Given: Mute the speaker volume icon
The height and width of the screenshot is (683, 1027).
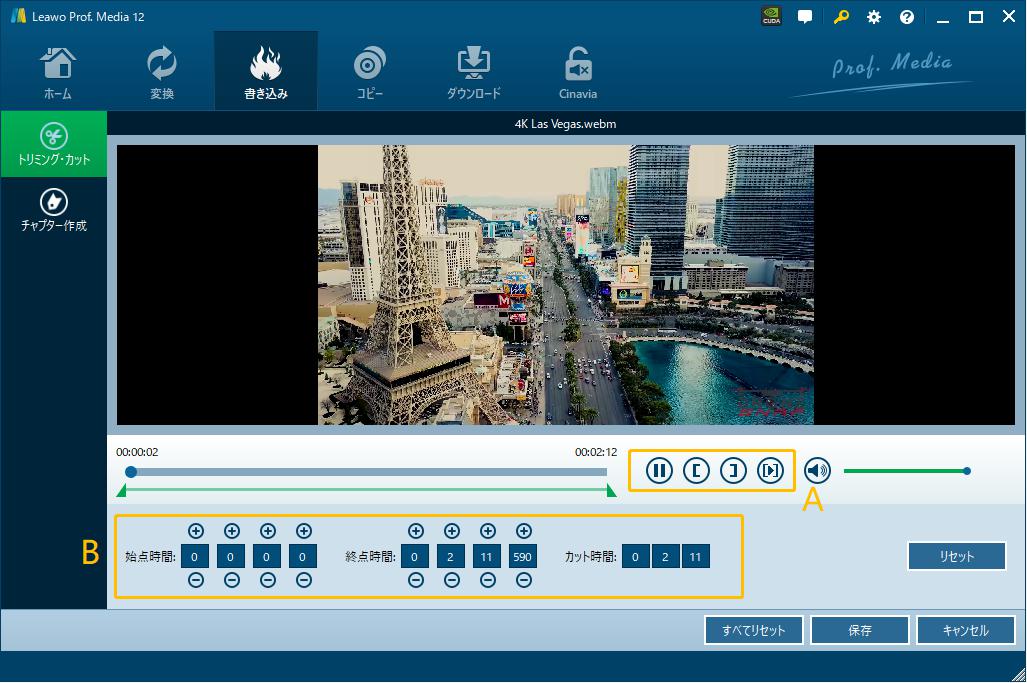Looking at the screenshot, I should coord(817,470).
